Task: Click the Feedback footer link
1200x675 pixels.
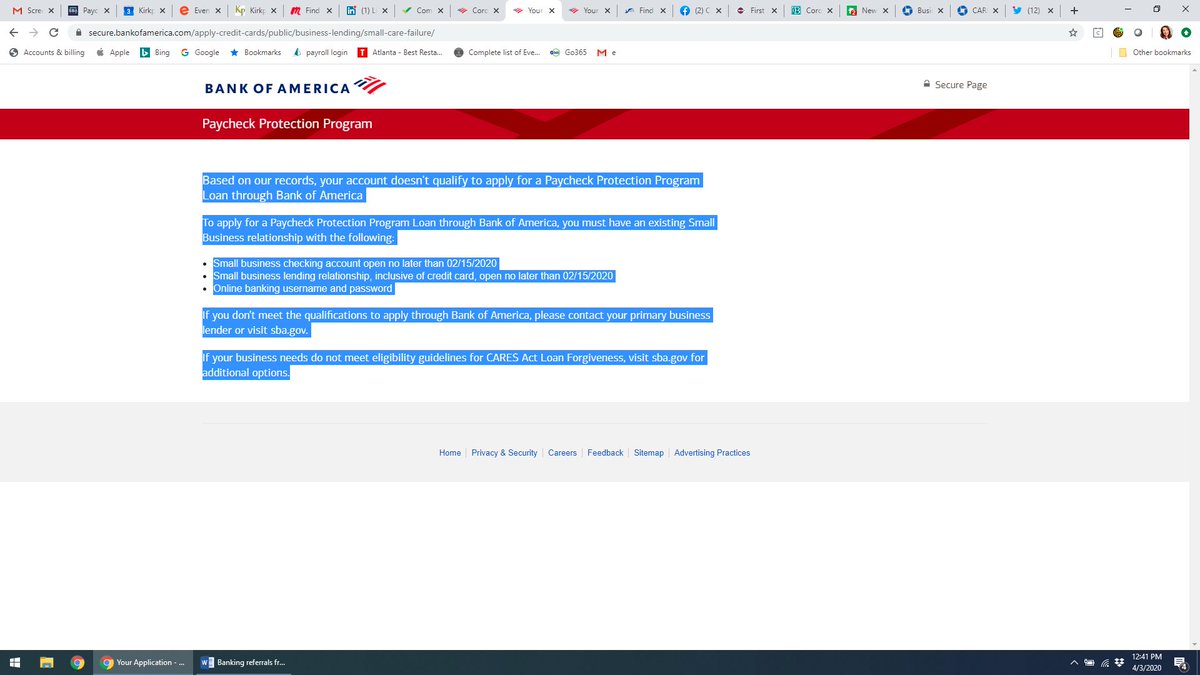Action: (605, 453)
